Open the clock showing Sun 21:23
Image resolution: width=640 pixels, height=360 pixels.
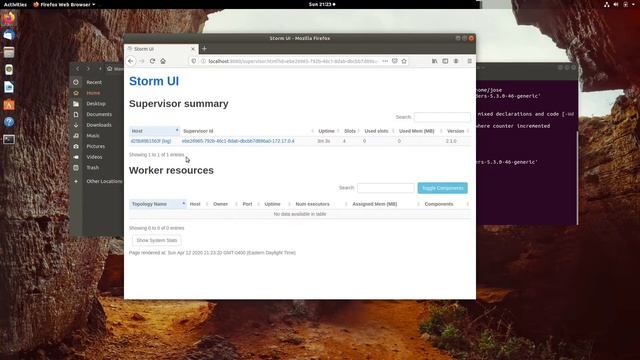click(322, 4)
